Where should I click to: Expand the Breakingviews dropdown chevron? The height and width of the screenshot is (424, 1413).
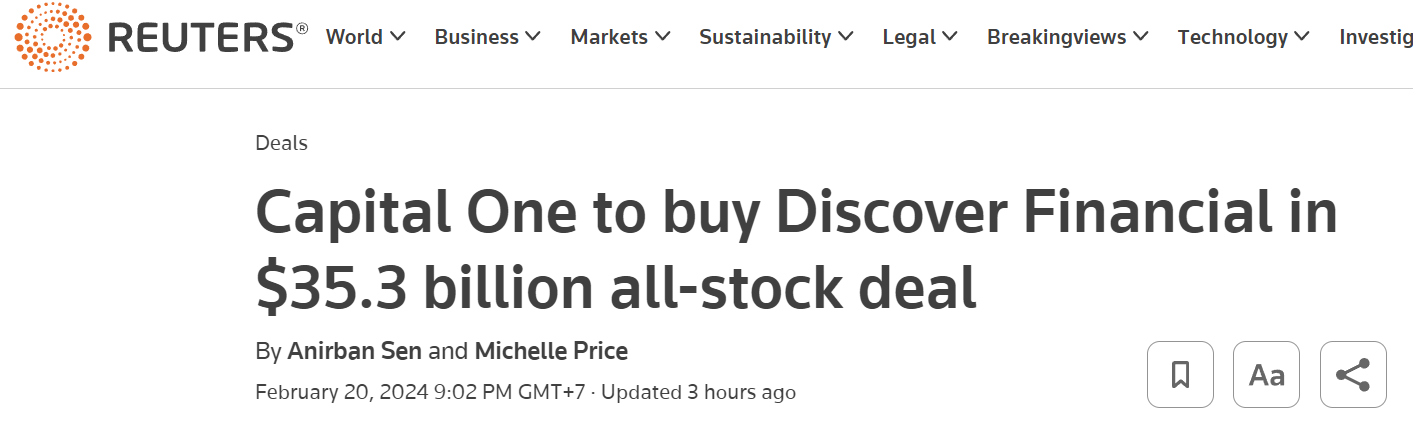(1141, 37)
